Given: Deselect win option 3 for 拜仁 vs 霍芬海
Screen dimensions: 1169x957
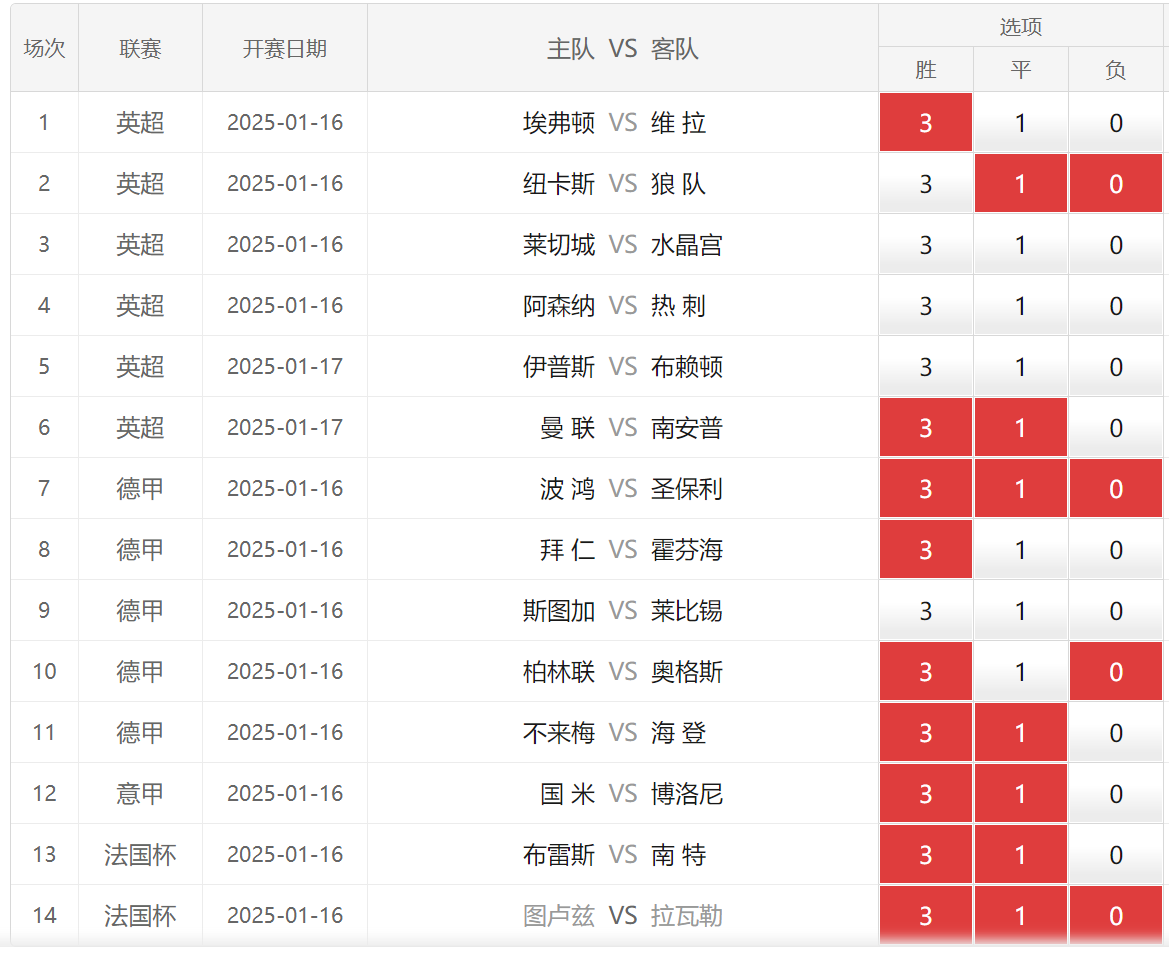Looking at the screenshot, I should pos(925,550).
